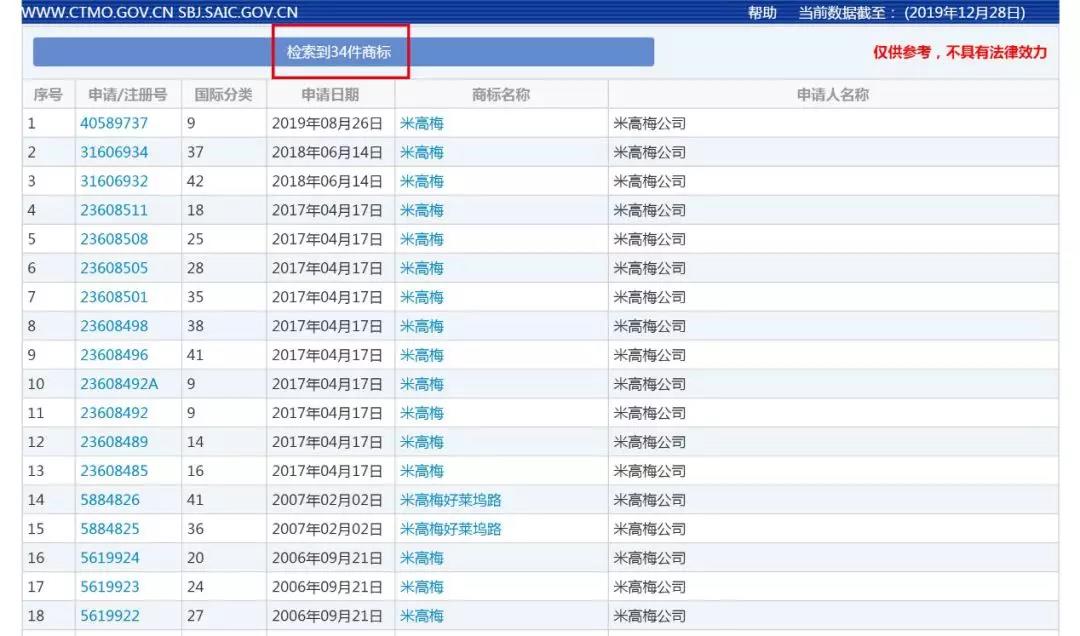1080x636 pixels.
Task: Click the 仅供参考，不具有法律效力 disclaimer text
Action: [960, 52]
